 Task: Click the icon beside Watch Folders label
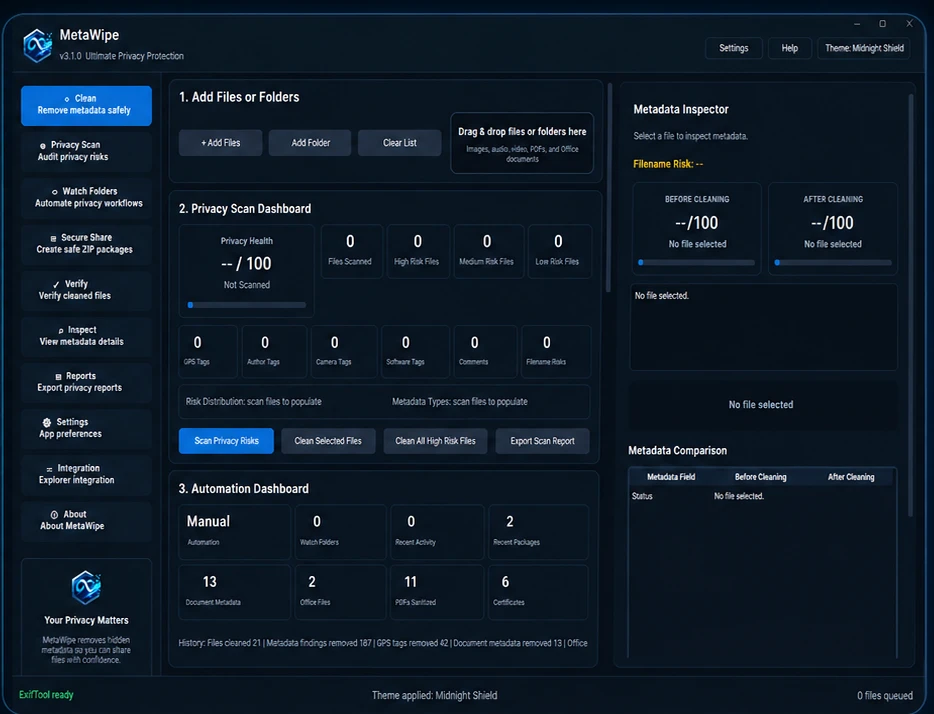[55, 192]
